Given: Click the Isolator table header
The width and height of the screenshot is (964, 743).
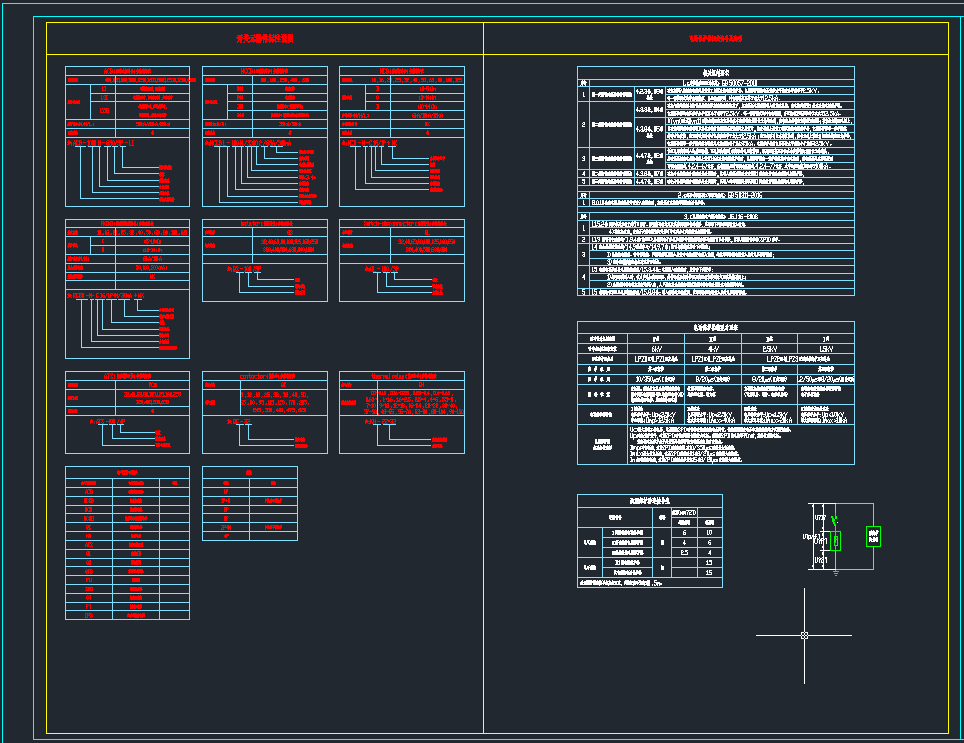Looking at the screenshot, I should [264, 223].
